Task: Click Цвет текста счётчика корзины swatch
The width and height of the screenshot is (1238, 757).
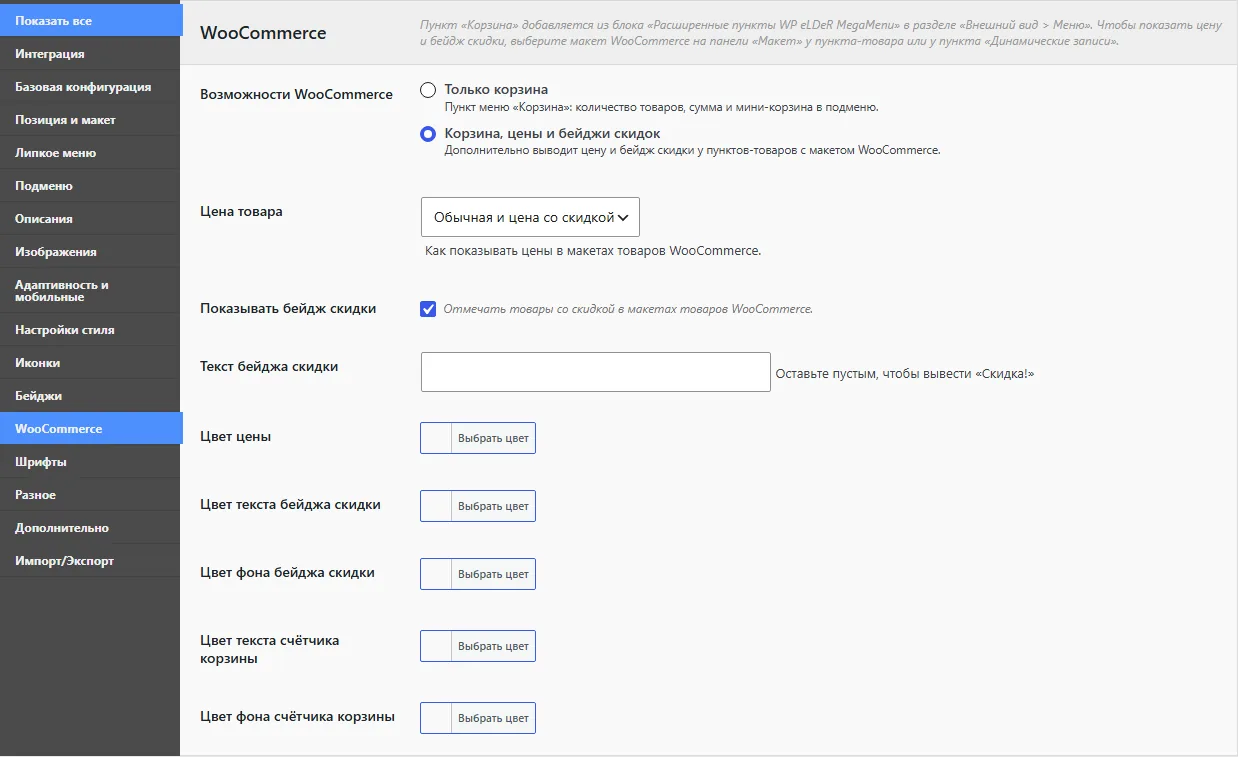Action: 436,646
